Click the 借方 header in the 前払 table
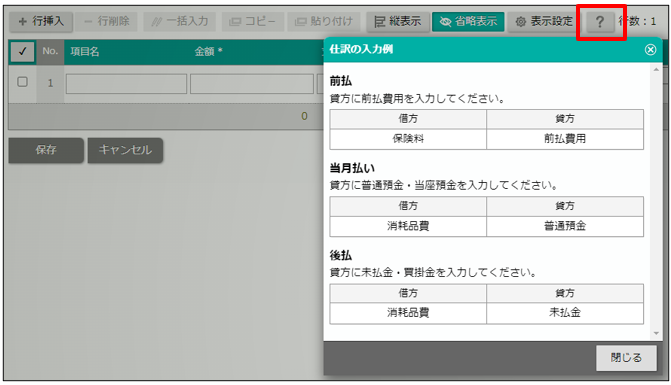 [408, 119]
